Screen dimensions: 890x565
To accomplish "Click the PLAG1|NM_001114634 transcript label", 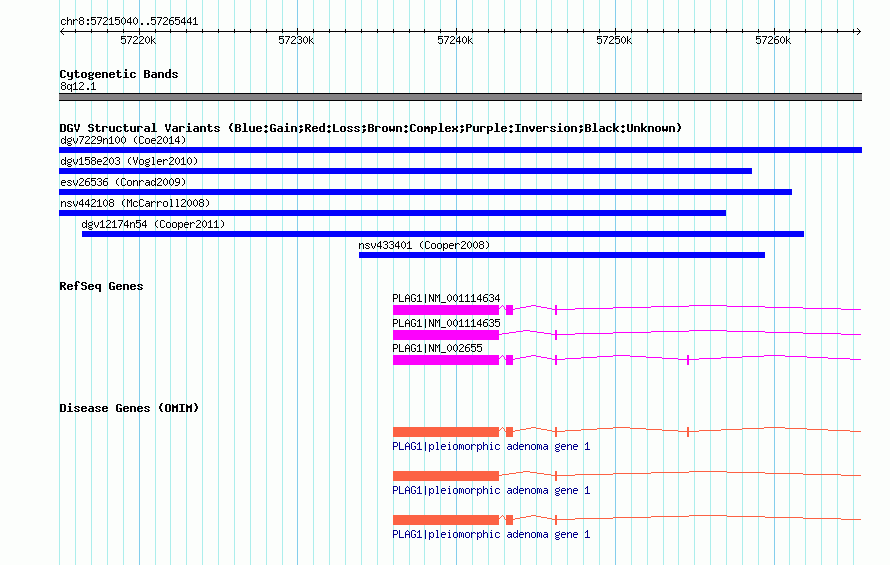I will [446, 298].
